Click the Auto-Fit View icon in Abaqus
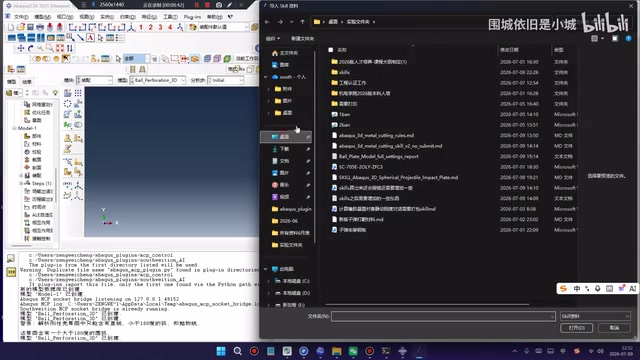 tap(60, 48)
